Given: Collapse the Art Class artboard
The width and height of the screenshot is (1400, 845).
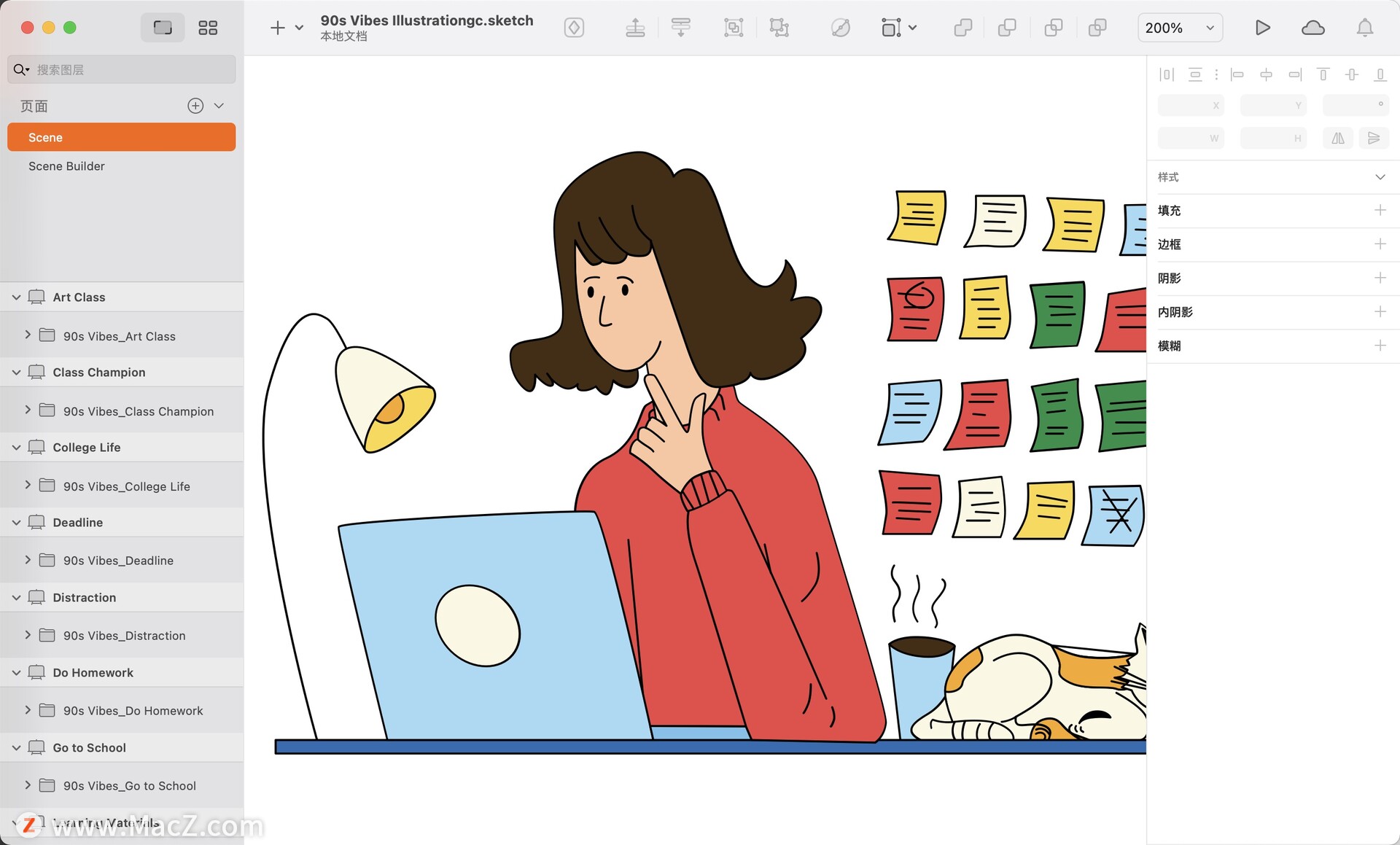Looking at the screenshot, I should coord(16,297).
